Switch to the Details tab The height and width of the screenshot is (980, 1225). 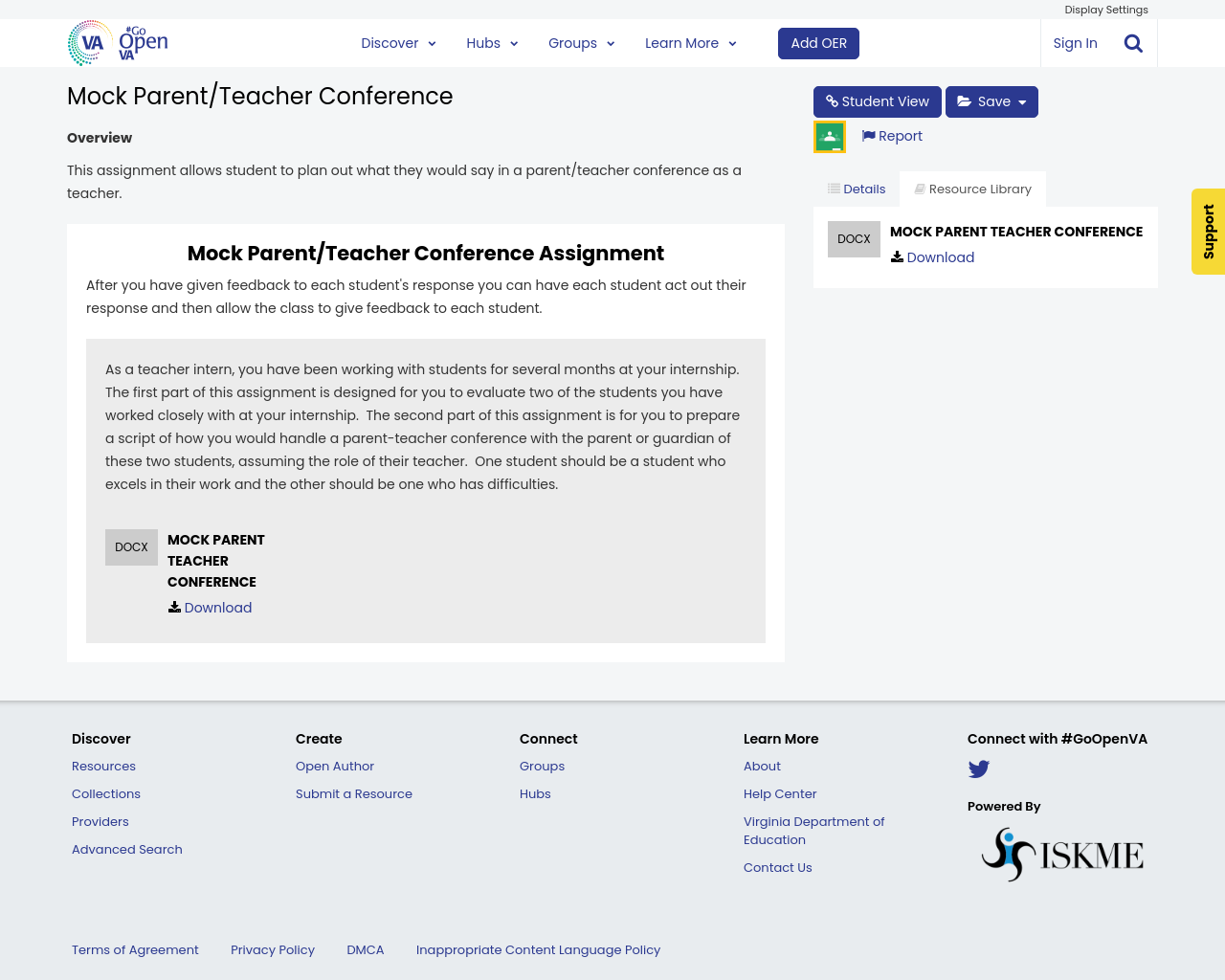click(x=855, y=188)
